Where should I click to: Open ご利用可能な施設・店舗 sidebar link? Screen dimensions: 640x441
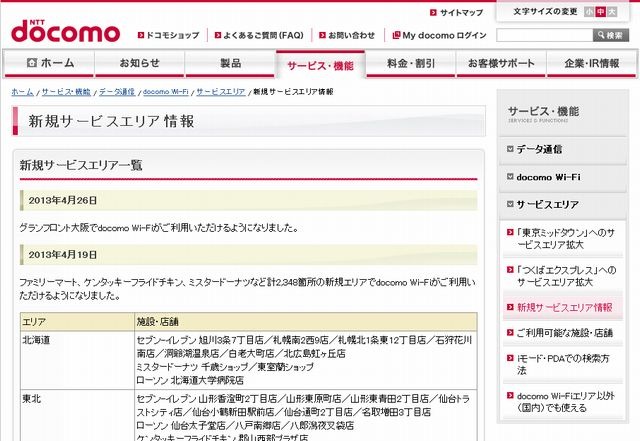point(565,333)
